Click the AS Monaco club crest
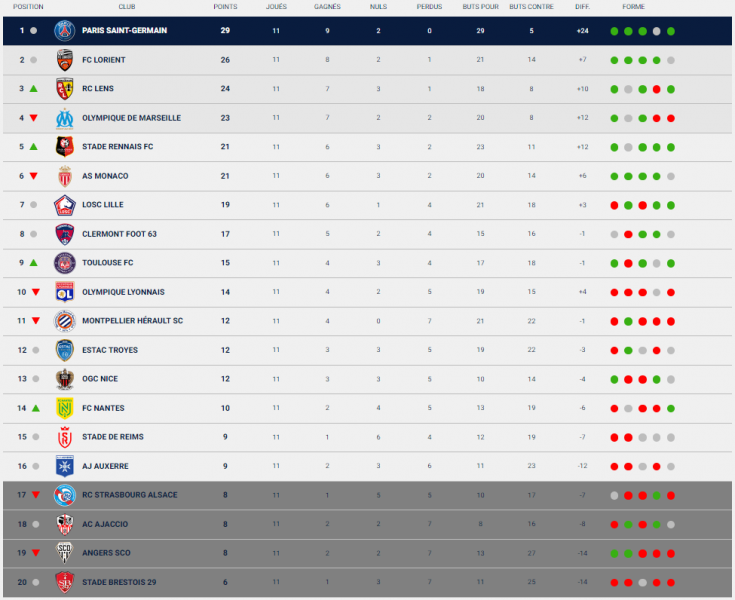This screenshot has width=735, height=600. tap(65, 176)
